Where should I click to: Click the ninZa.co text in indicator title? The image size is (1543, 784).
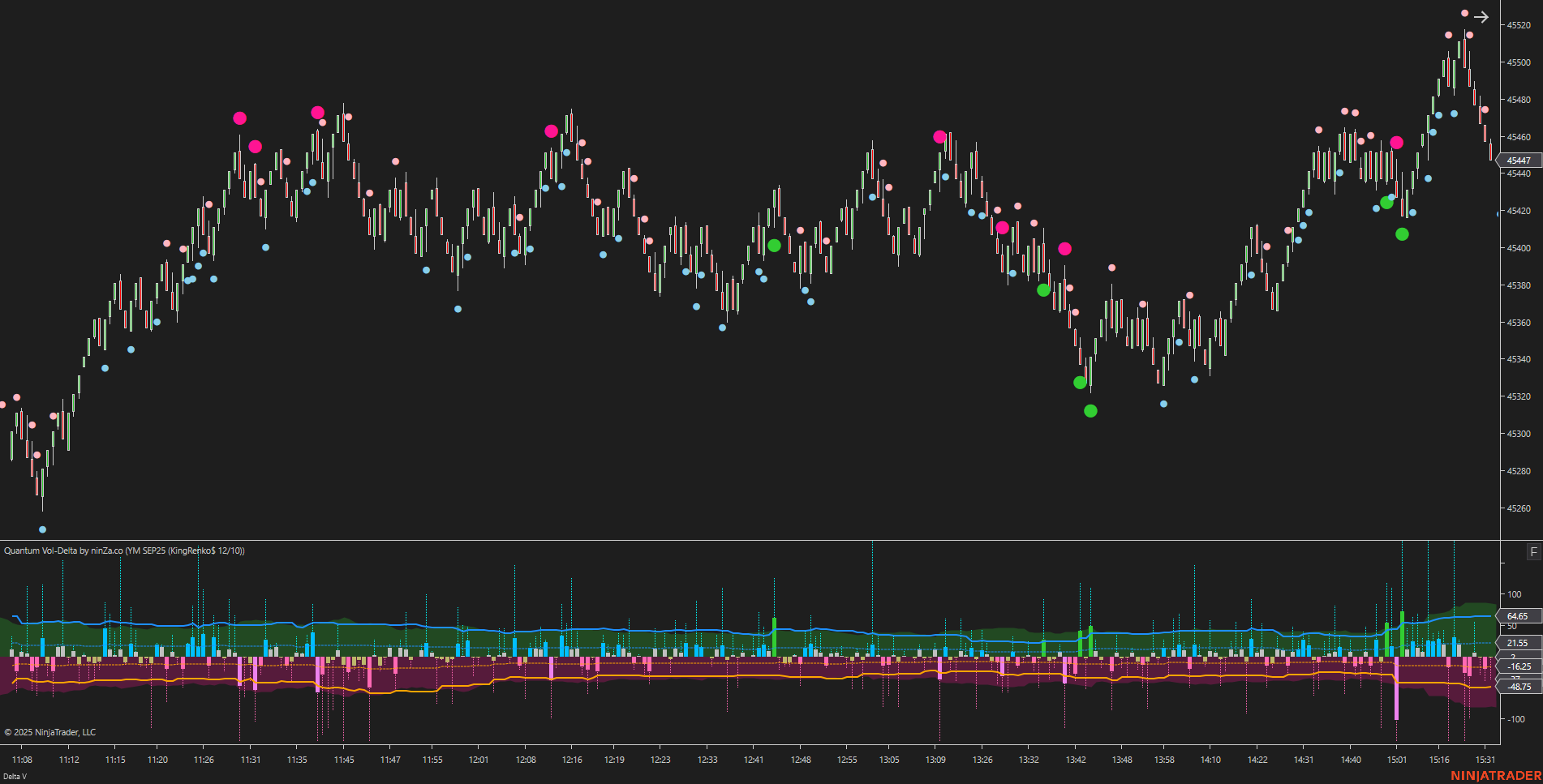(x=107, y=551)
